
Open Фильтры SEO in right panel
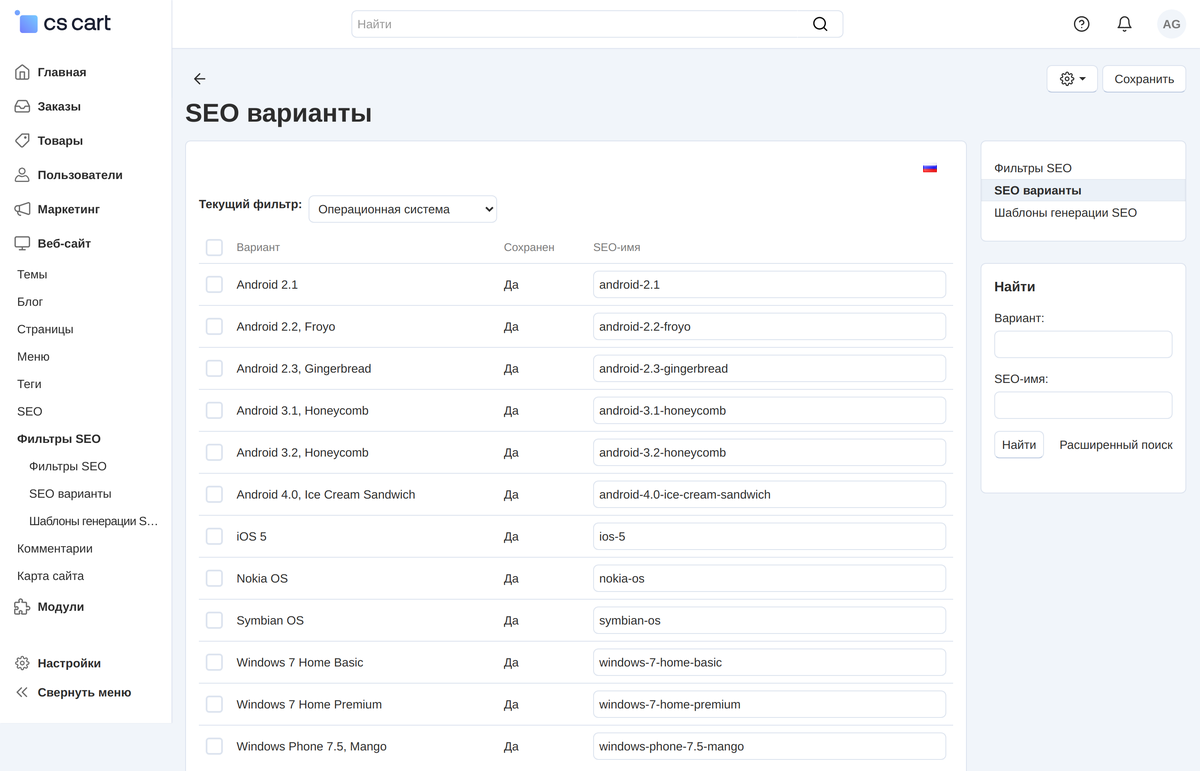[x=1033, y=168]
